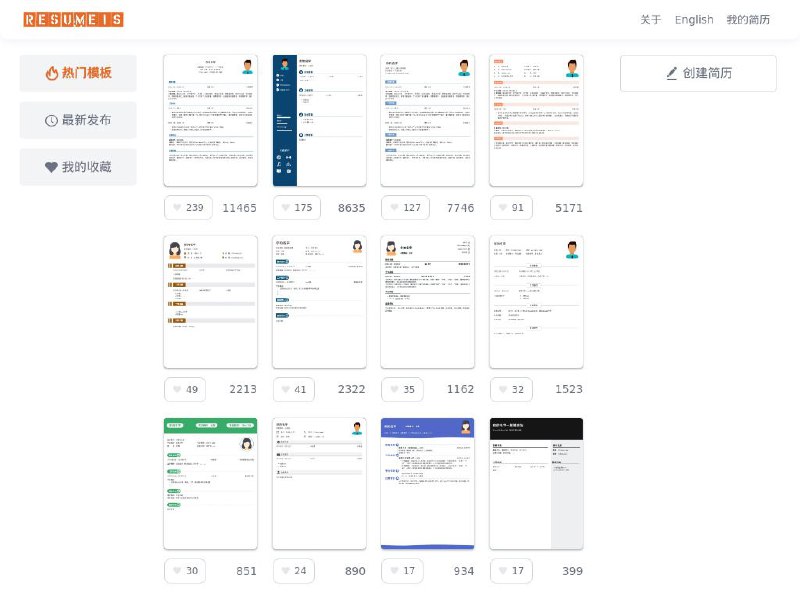Like the template with 239 hearts

[187, 208]
